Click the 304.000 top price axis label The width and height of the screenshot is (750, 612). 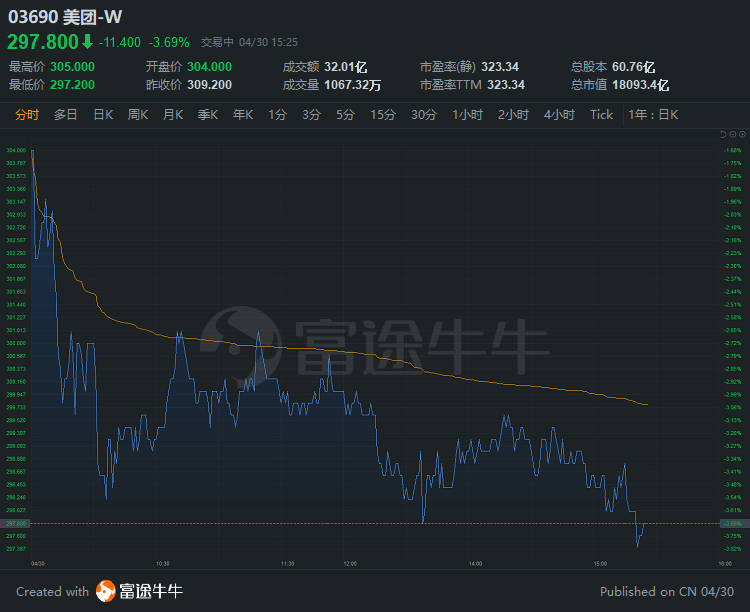[16, 150]
